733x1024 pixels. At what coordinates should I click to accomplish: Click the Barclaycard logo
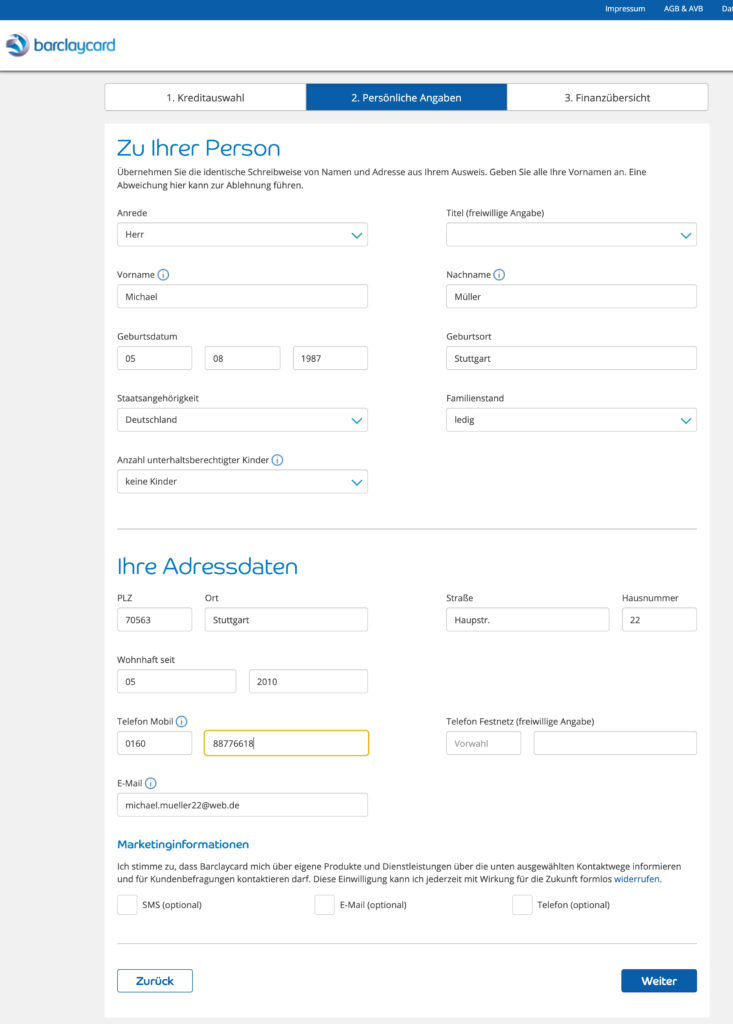click(x=60, y=45)
